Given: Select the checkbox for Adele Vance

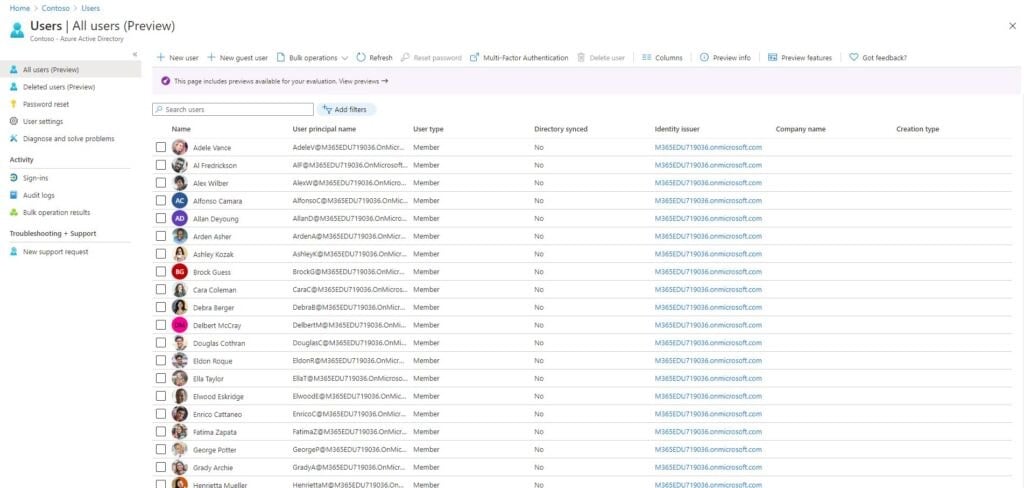Looking at the screenshot, I should pyautogui.click(x=161, y=147).
